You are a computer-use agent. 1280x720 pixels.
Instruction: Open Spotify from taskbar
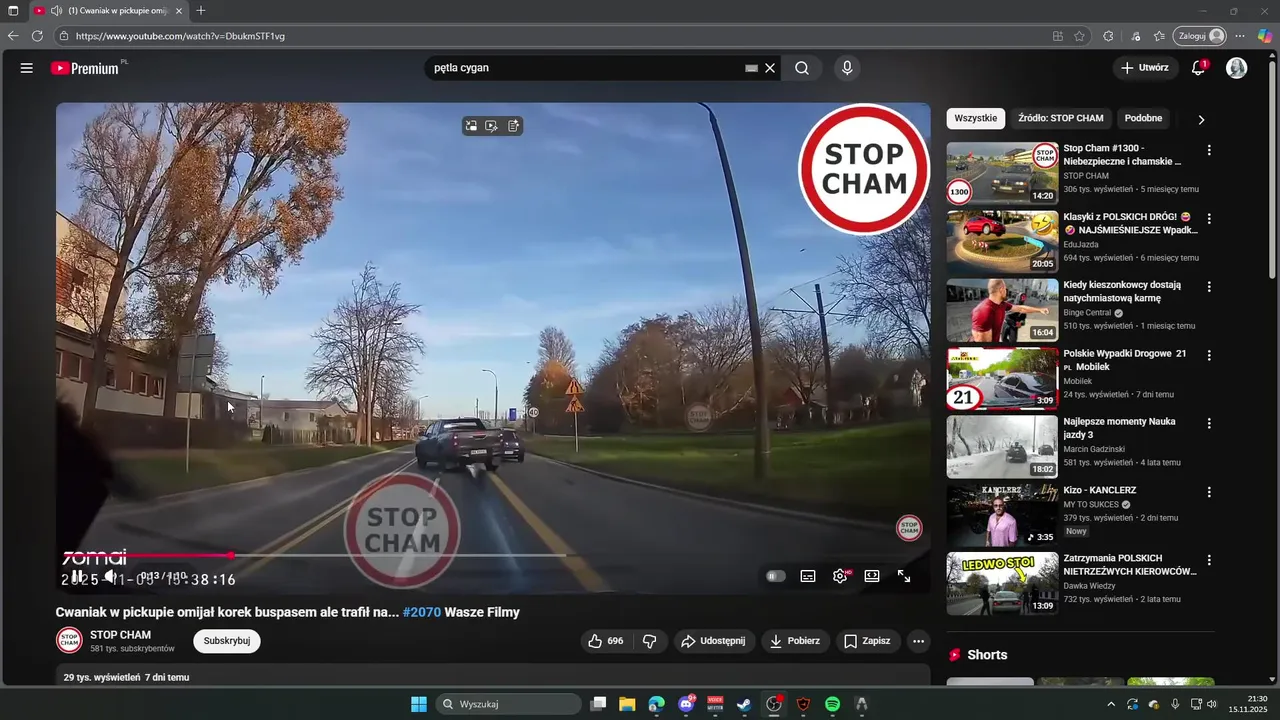point(832,704)
